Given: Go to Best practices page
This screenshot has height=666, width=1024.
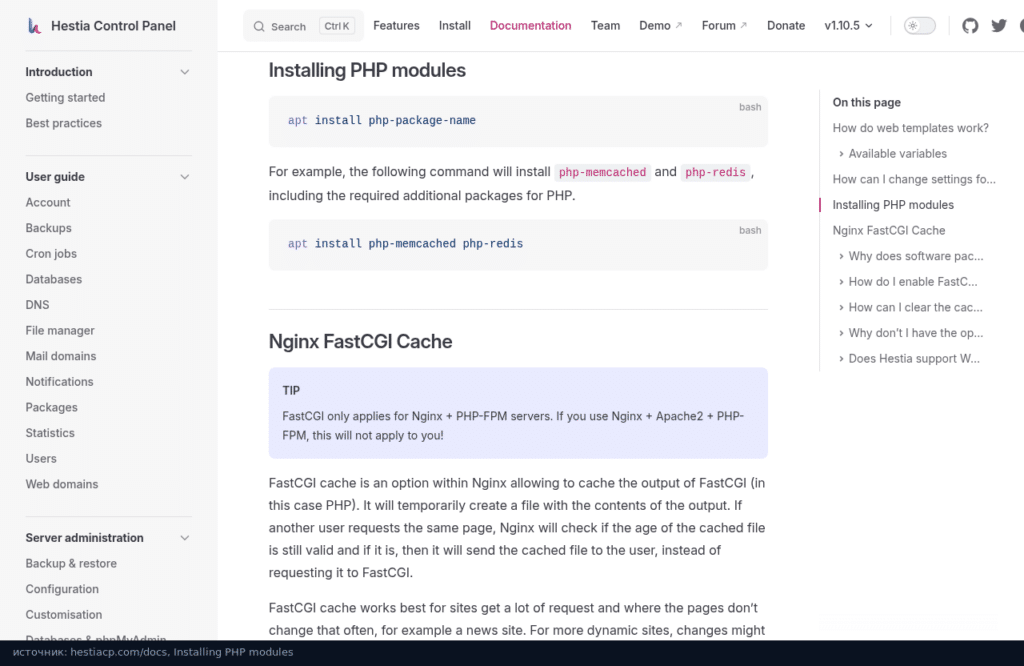Looking at the screenshot, I should (63, 123).
